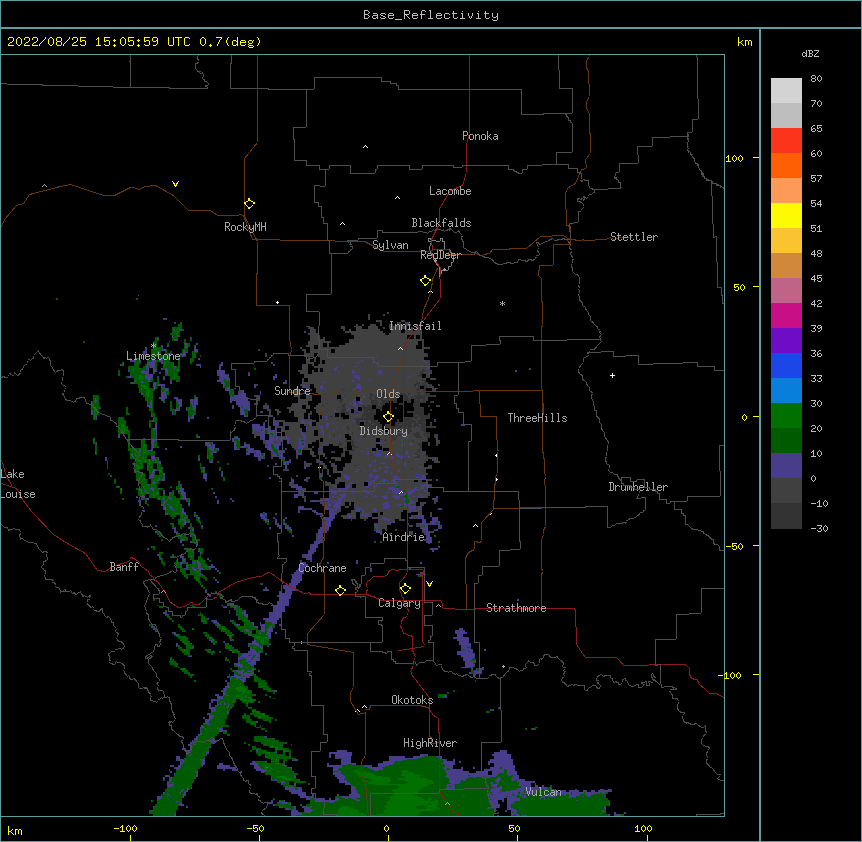Pick the red 65-60 dBZ legend swatch
This screenshot has width=862, height=842.
pos(786,141)
